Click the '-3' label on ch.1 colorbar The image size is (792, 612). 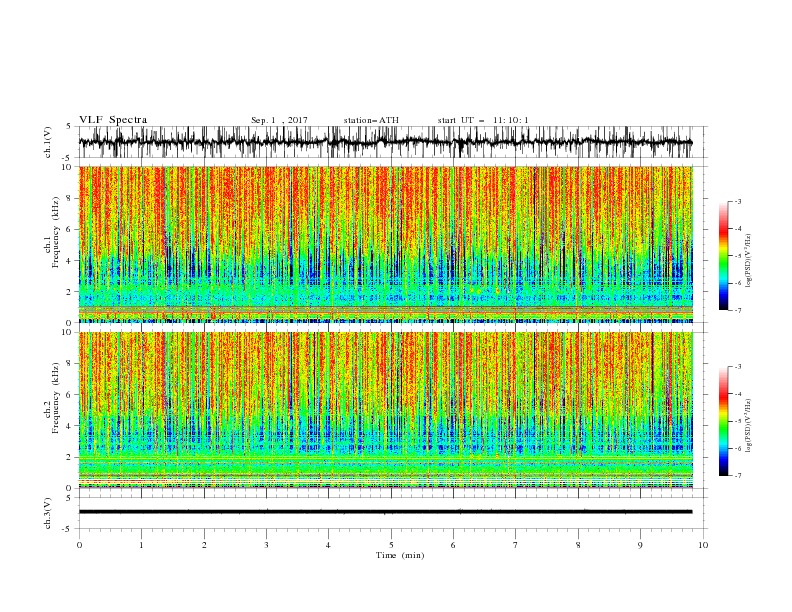click(x=737, y=201)
